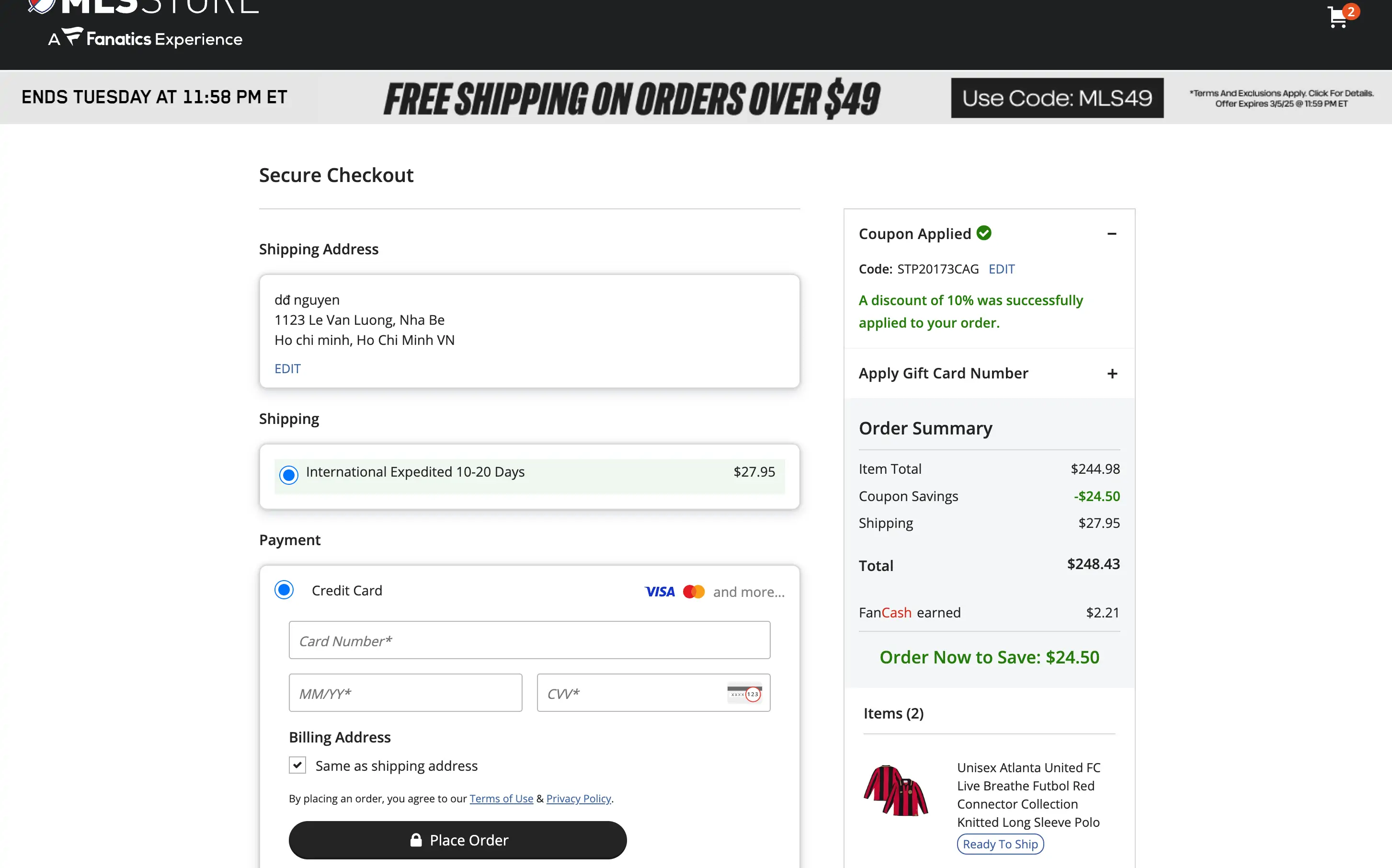Open the Privacy Policy link
1392x868 pixels.
pyautogui.click(x=578, y=799)
